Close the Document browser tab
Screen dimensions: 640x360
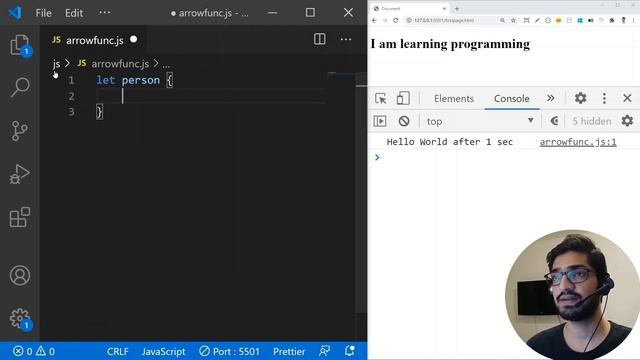click(x=444, y=8)
